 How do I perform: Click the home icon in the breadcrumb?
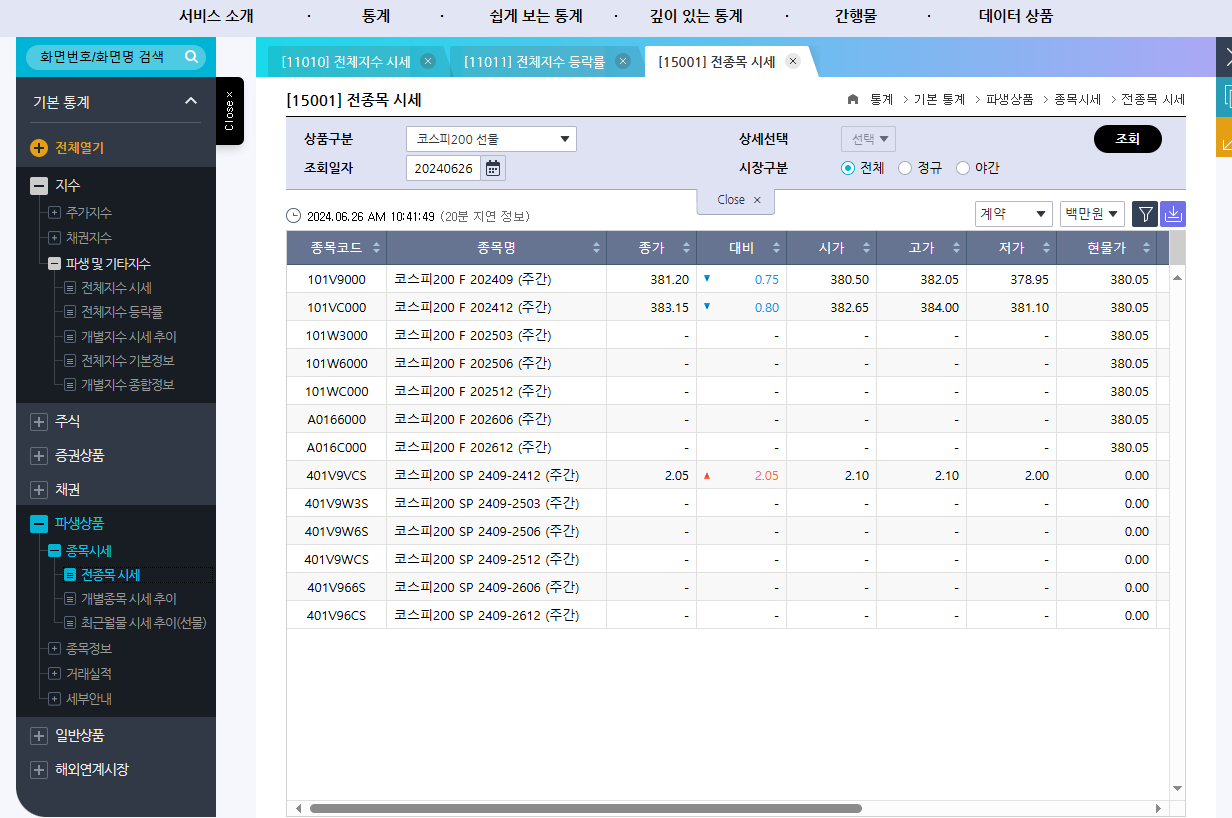click(852, 99)
